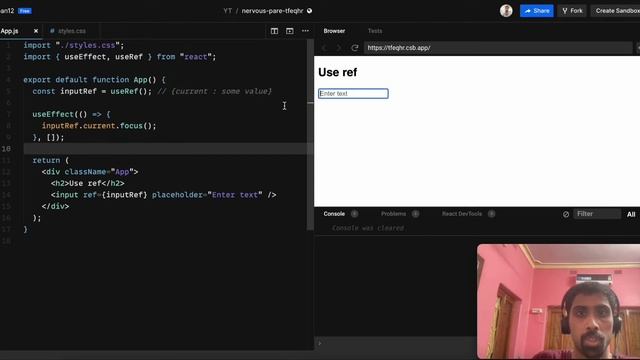Image resolution: width=640 pixels, height=360 pixels.
Task: Split the editor with the layout icon
Action: pyautogui.click(x=274, y=31)
